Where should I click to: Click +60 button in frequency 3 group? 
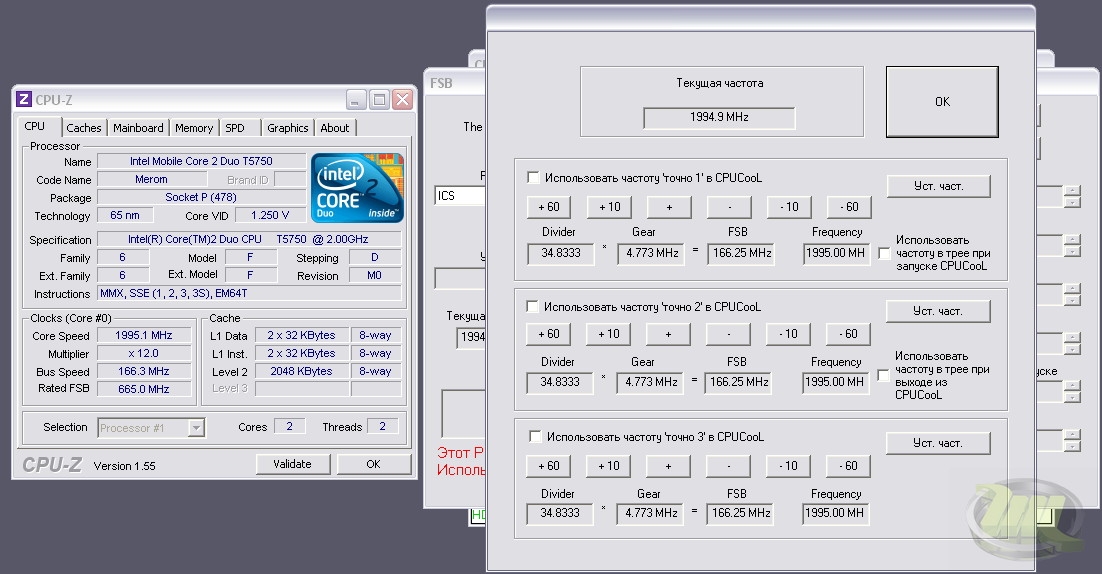[x=548, y=466]
